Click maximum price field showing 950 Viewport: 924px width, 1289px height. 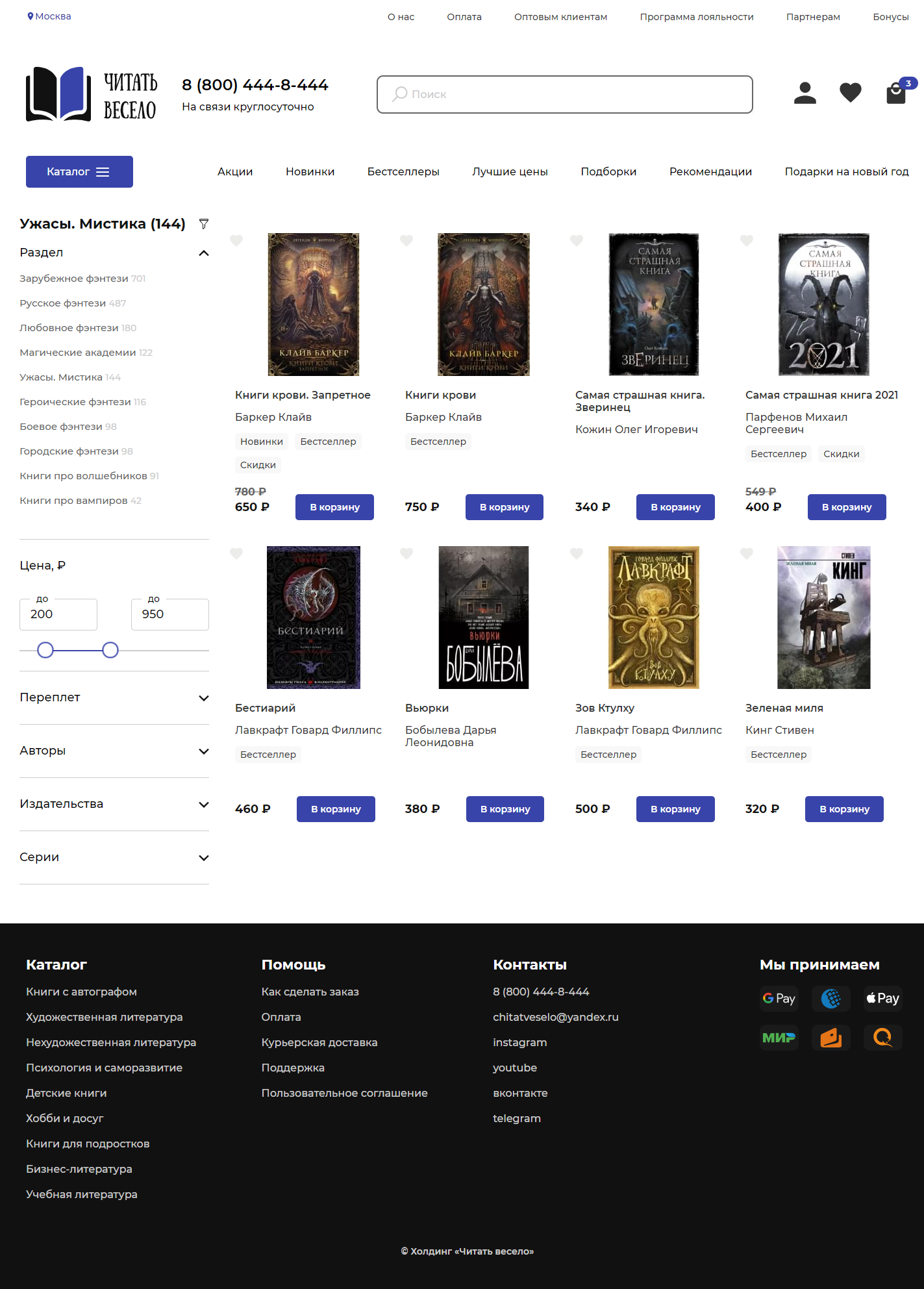[x=170, y=614]
